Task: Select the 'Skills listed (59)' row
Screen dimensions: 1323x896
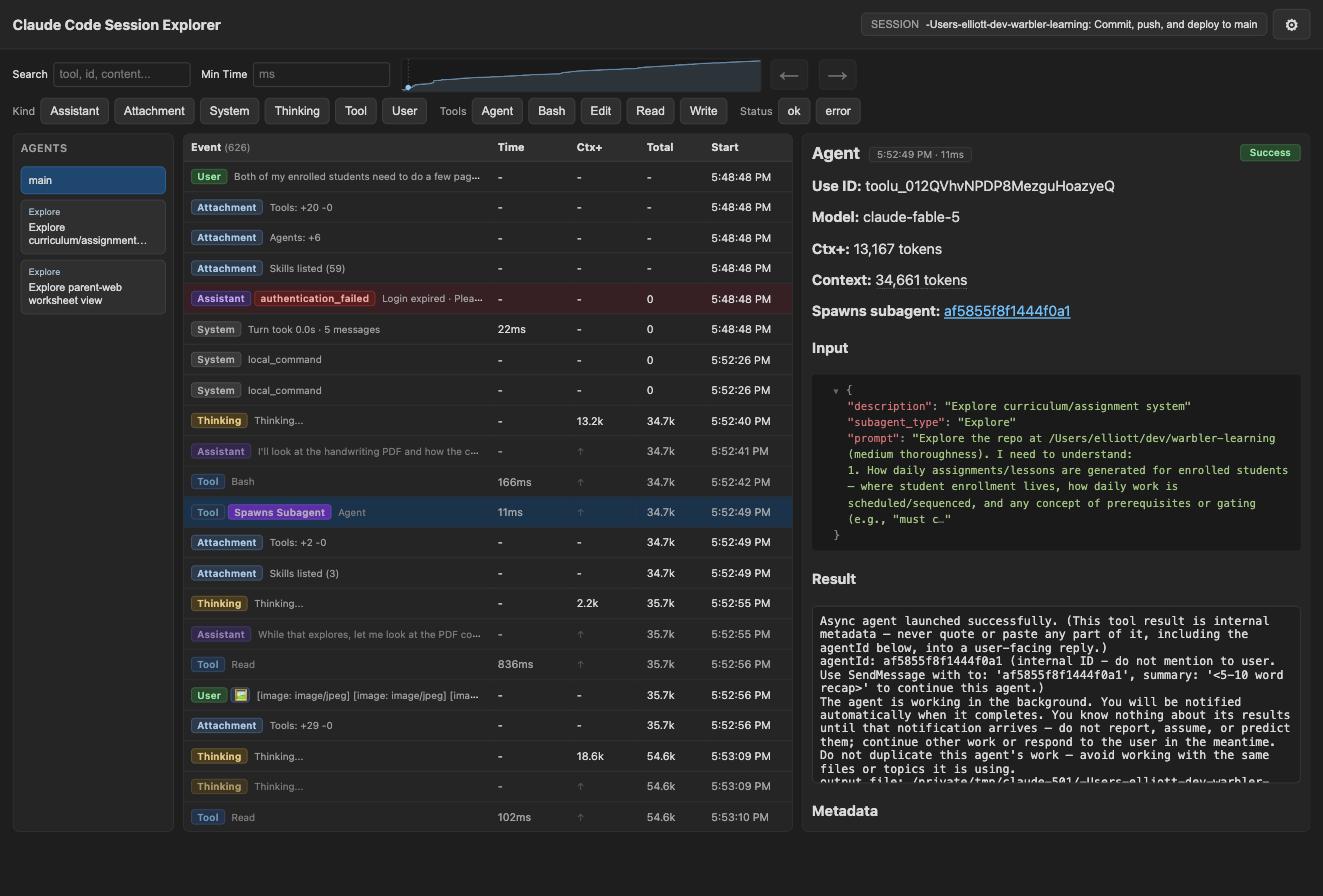Action: pyautogui.click(x=487, y=268)
